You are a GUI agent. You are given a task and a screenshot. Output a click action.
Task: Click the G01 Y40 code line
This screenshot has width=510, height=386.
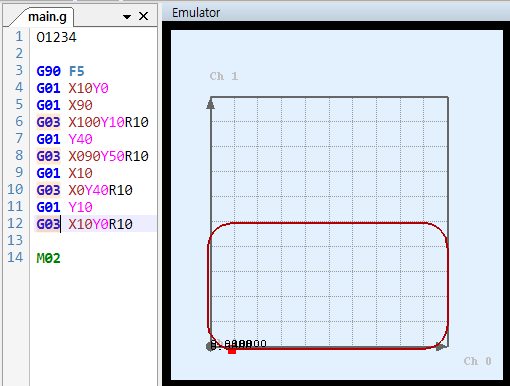[x=64, y=139]
